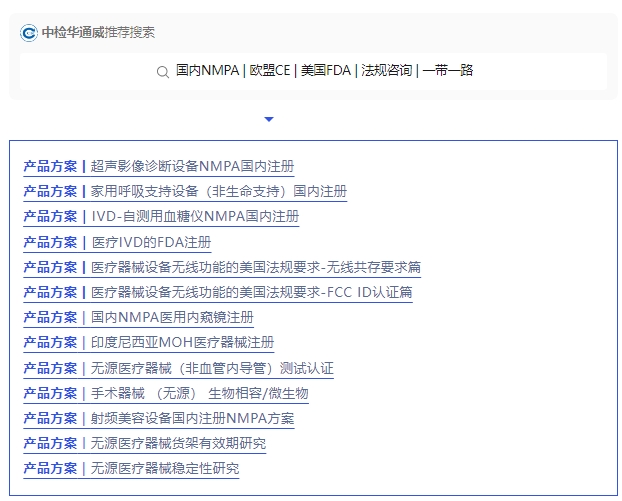This screenshot has height=501, width=622.
Task: Open 国内NMPA医用内窥镜注册 link
Action: pos(172,318)
